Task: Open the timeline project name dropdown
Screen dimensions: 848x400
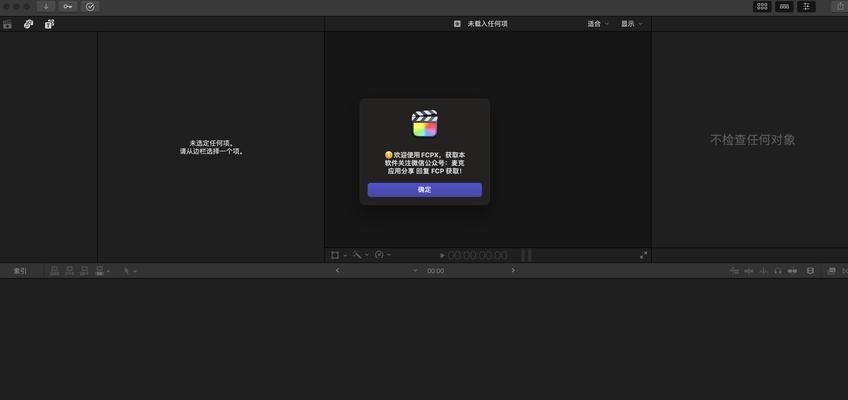Action: (x=415, y=271)
